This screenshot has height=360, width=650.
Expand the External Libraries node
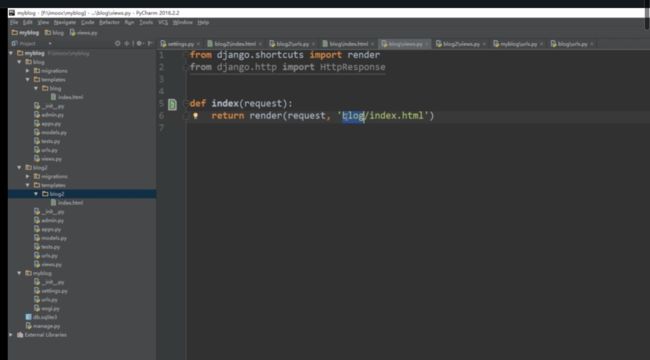(11, 335)
